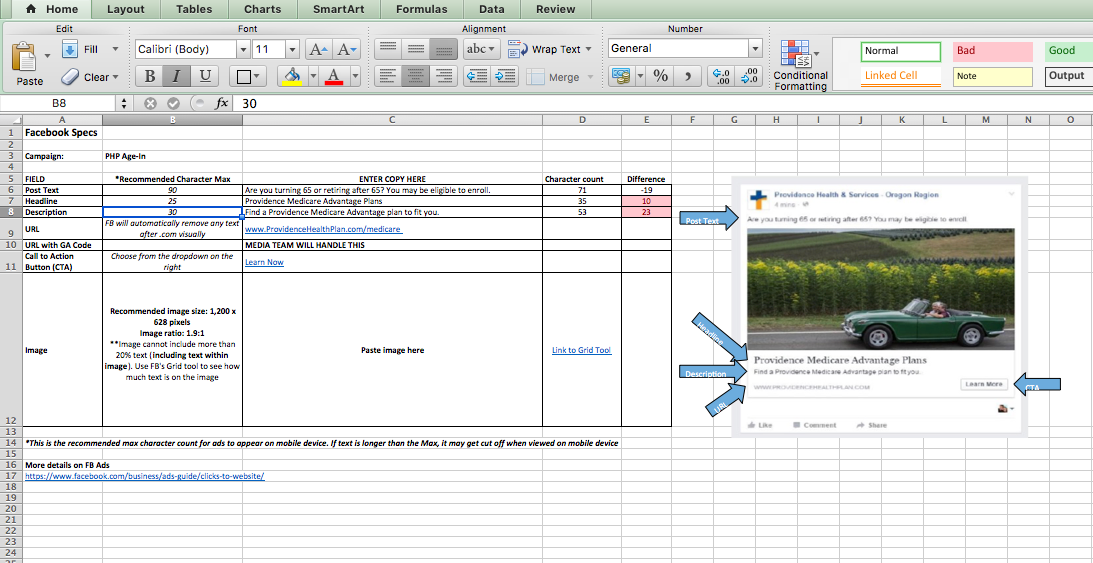The image size is (1093, 563).
Task: Open the font color dropdown arrow
Action: coord(355,76)
